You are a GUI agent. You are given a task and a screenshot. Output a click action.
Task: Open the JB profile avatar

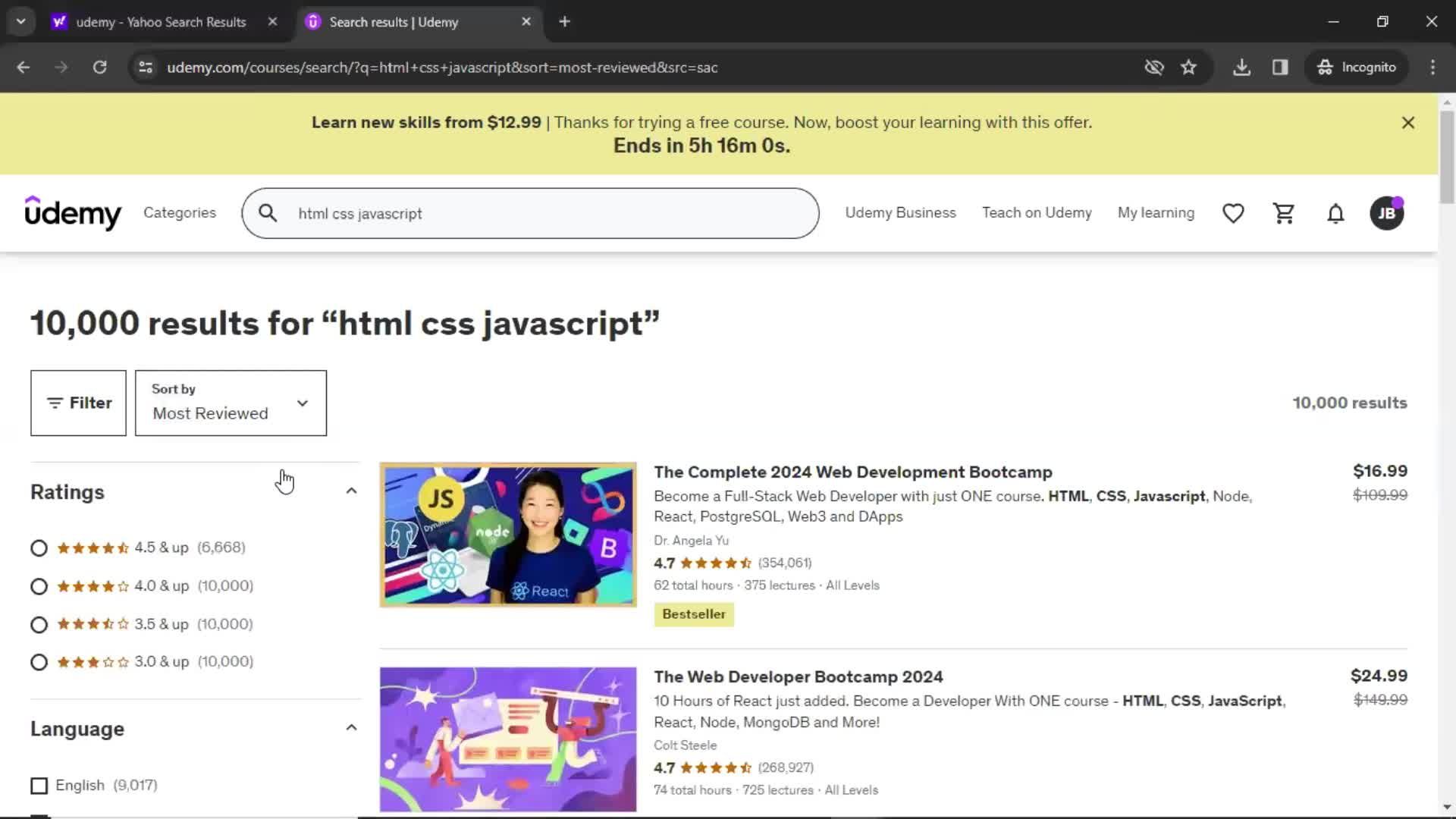point(1386,213)
